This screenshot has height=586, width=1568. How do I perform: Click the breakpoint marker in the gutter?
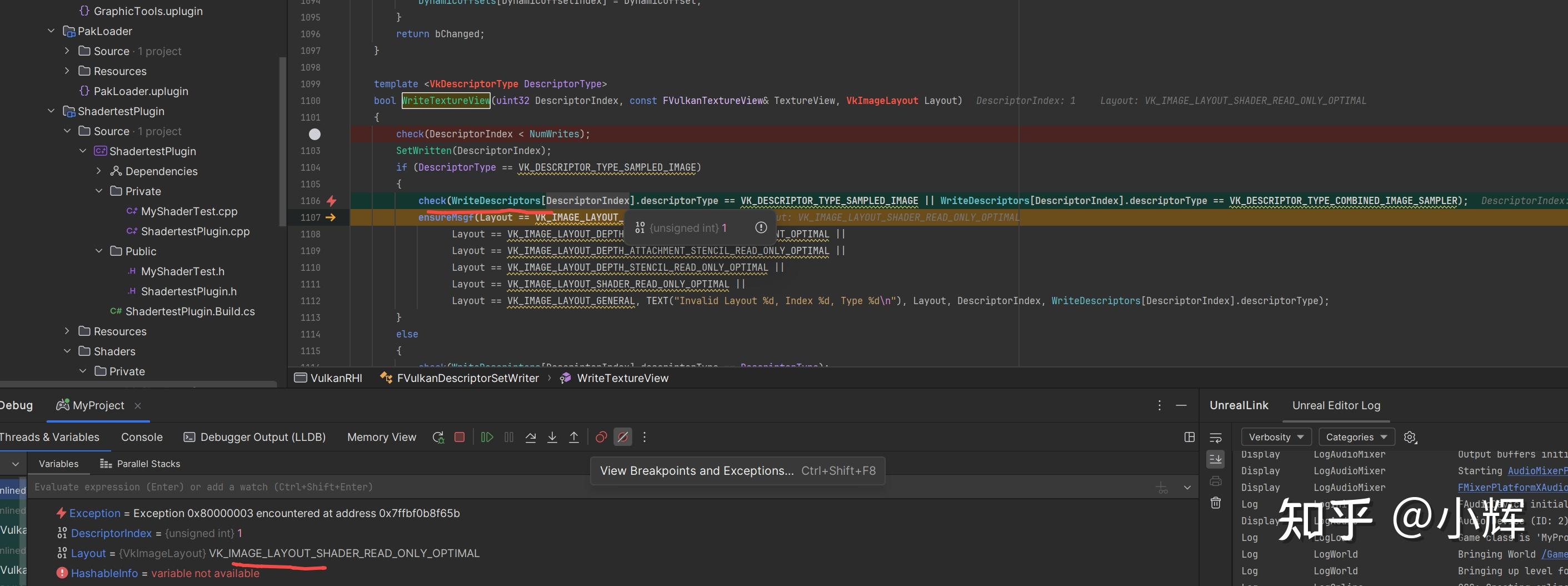[x=314, y=134]
